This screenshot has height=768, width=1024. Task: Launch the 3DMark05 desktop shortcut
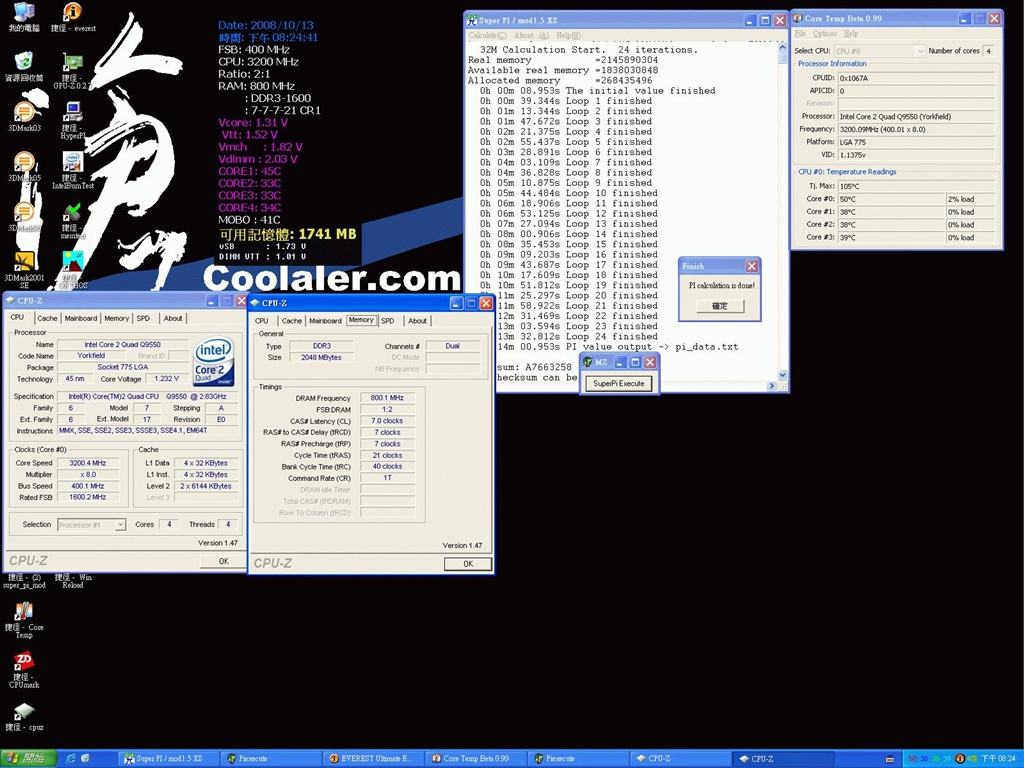pyautogui.click(x=24, y=166)
